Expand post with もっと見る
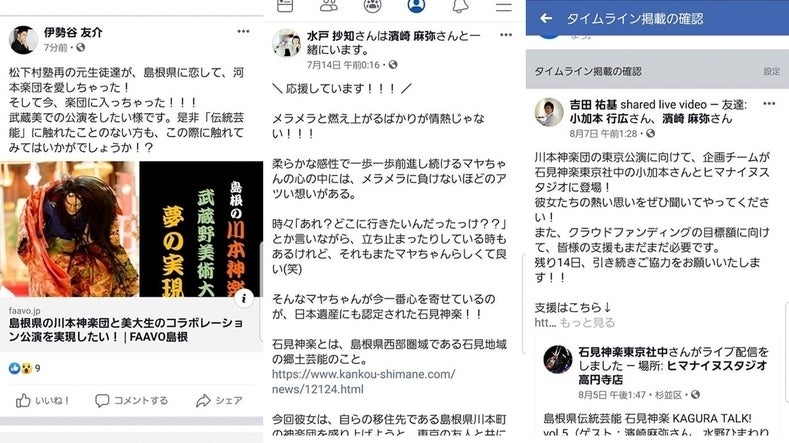789x443 pixels. click(x=587, y=323)
